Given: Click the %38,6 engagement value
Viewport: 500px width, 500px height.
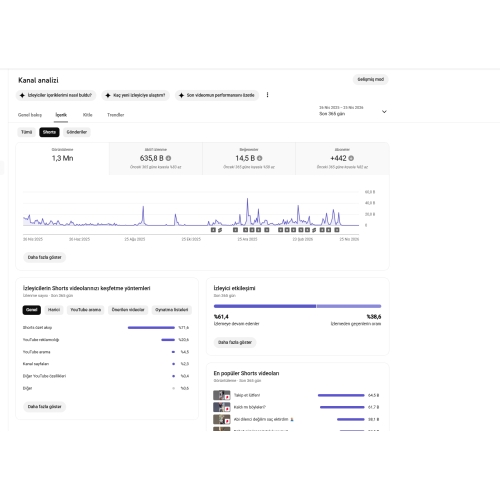Looking at the screenshot, I should 374,317.
